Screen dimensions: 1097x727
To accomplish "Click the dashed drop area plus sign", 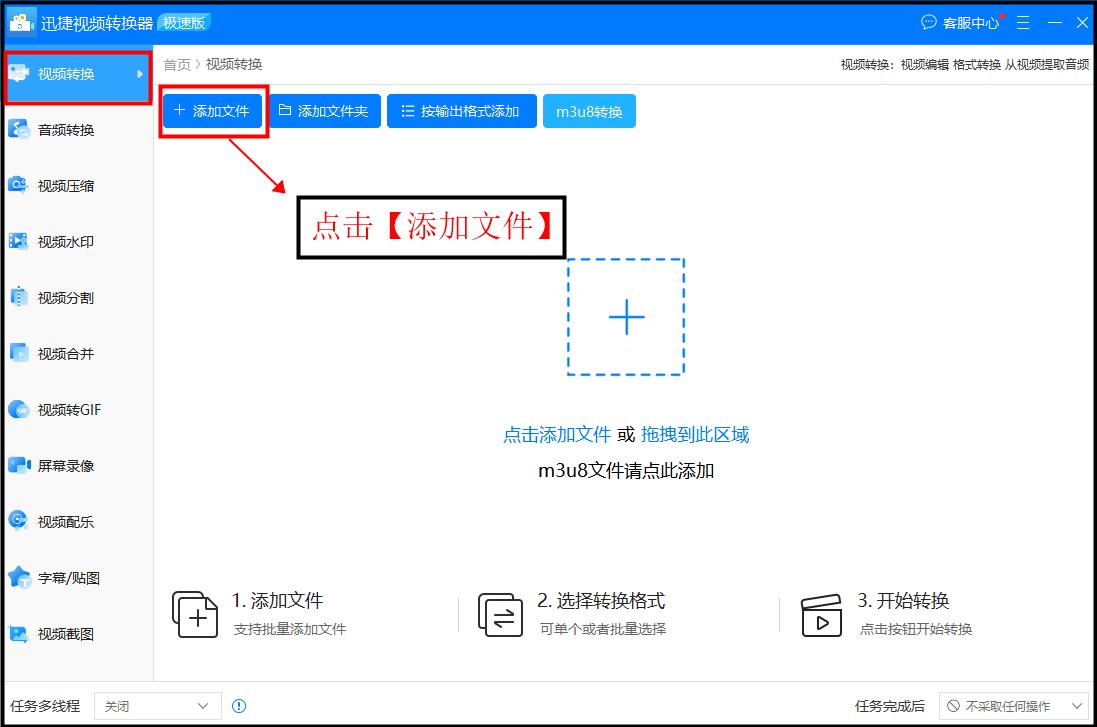I will (x=626, y=317).
